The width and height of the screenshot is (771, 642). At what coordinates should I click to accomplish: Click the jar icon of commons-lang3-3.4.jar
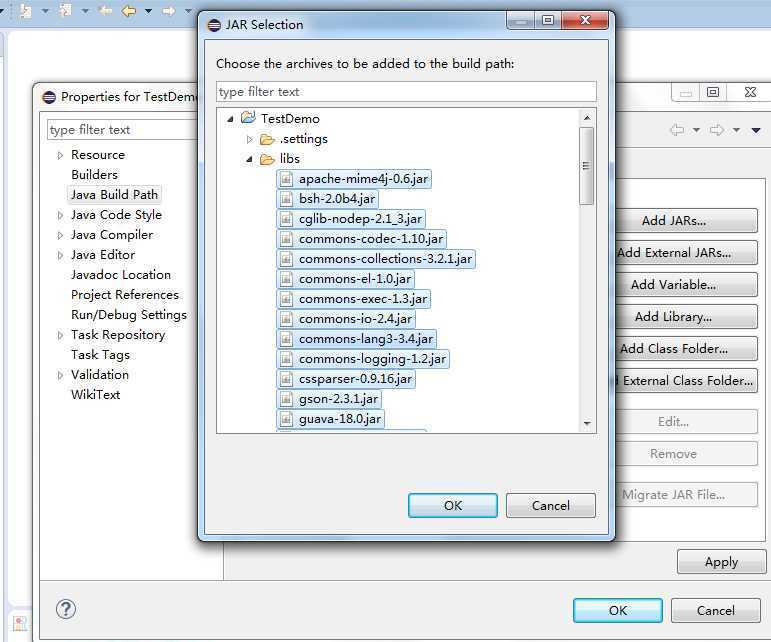[x=286, y=339]
